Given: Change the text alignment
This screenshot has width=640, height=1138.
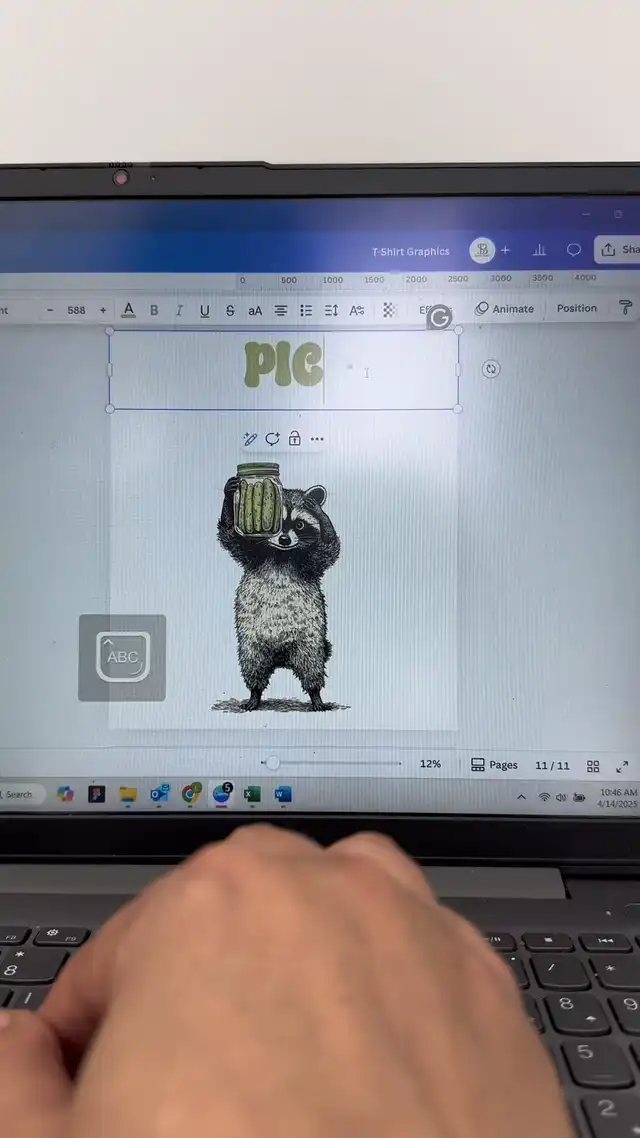Looking at the screenshot, I should point(281,311).
